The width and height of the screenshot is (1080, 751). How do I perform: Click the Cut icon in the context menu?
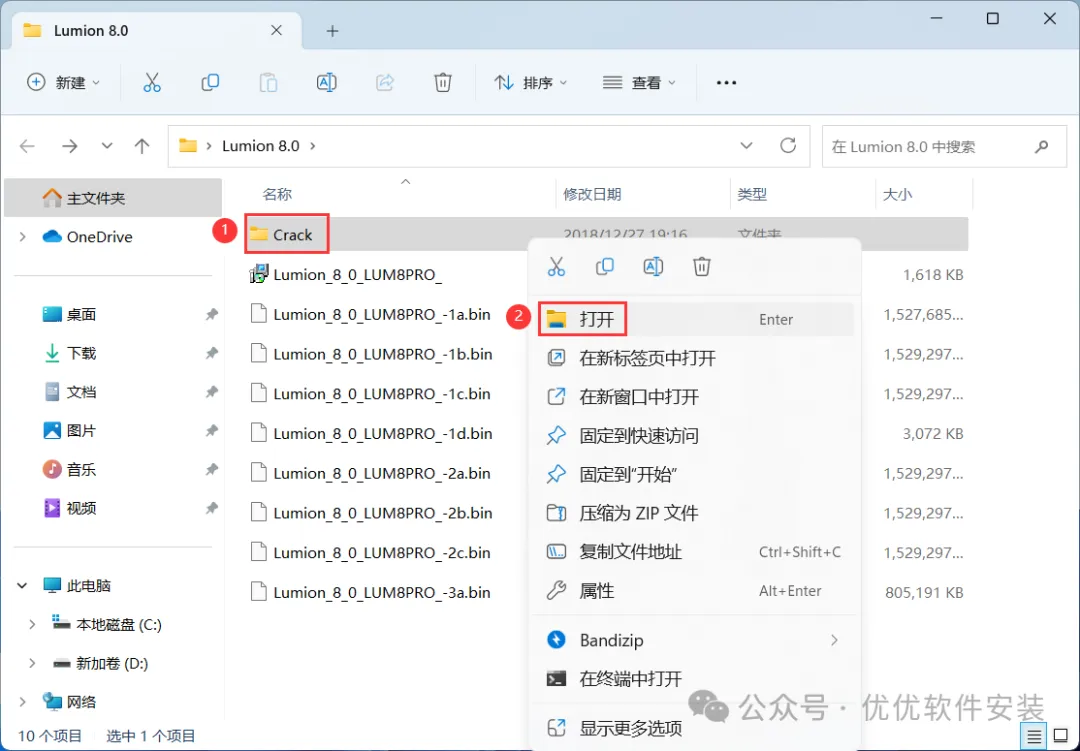[556, 266]
